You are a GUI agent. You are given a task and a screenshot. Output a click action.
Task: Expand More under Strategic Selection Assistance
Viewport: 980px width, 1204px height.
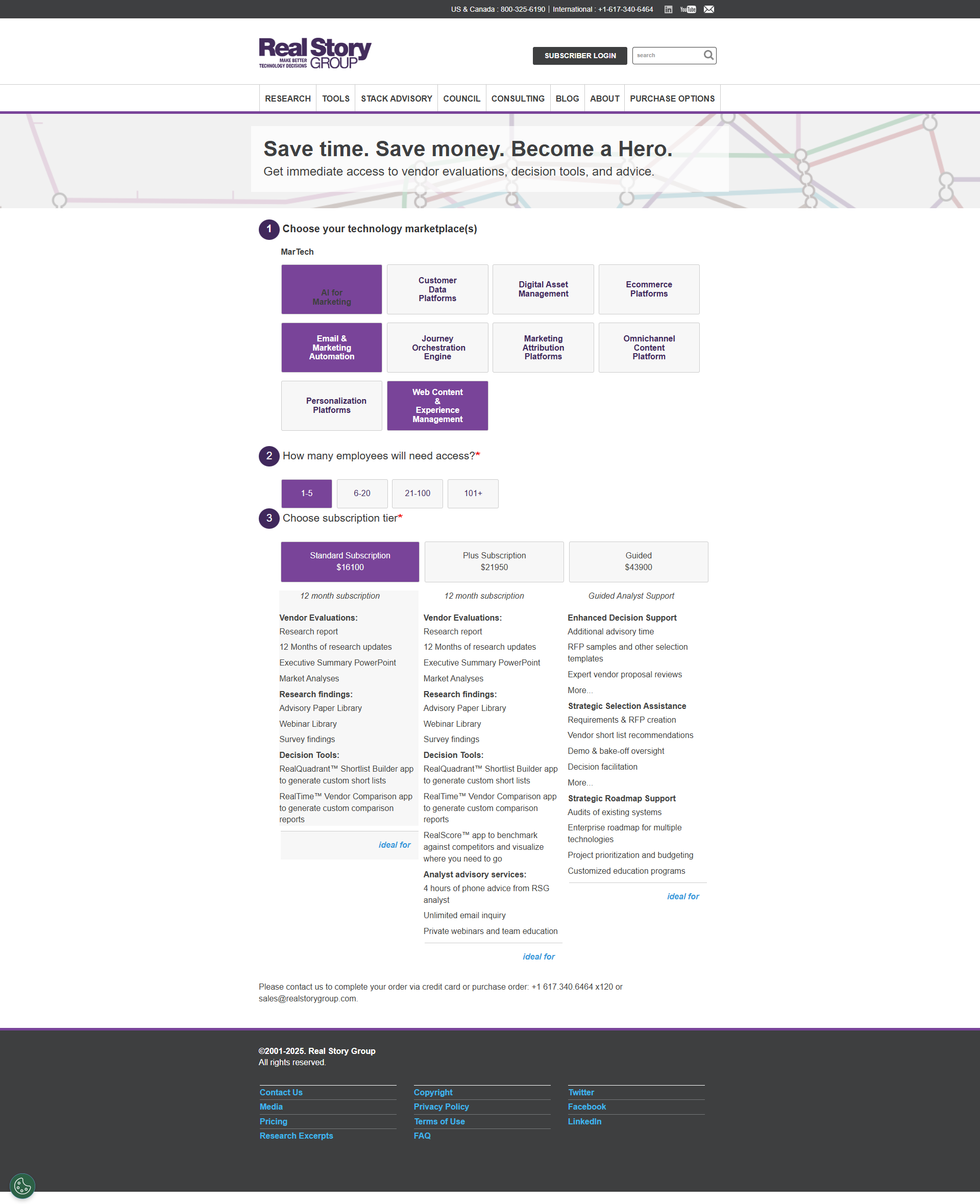click(580, 782)
